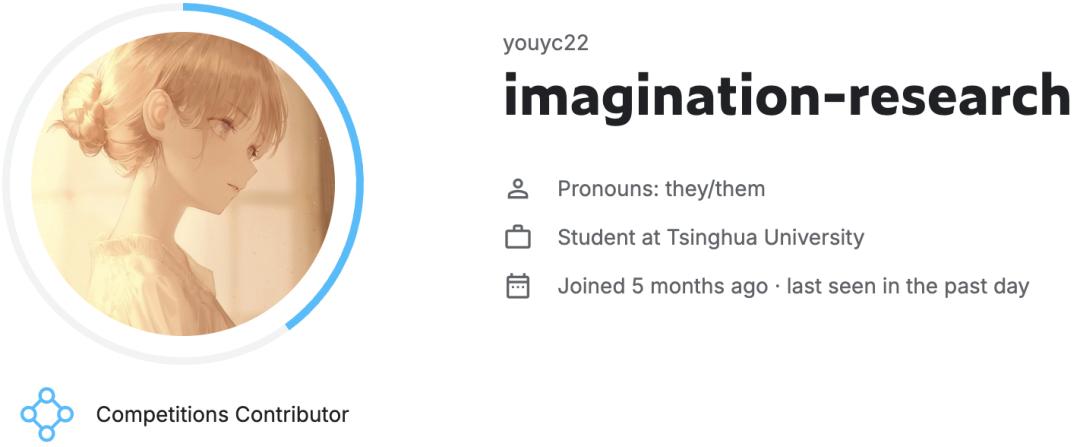Click the Competitions Contributor tier badge icon
Image resolution: width=1080 pixels, height=447 pixels.
click(47, 414)
